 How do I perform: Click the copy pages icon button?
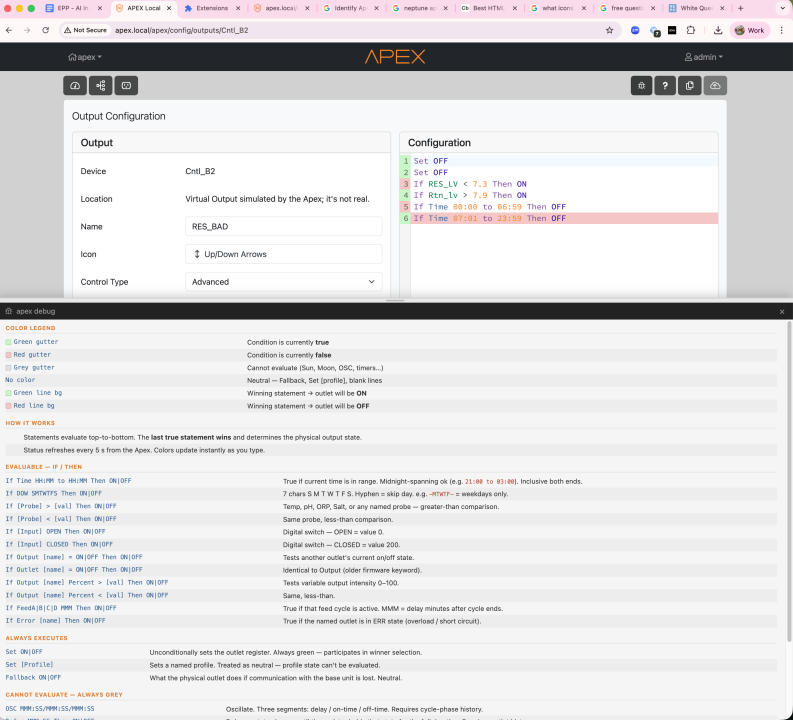[x=690, y=86]
